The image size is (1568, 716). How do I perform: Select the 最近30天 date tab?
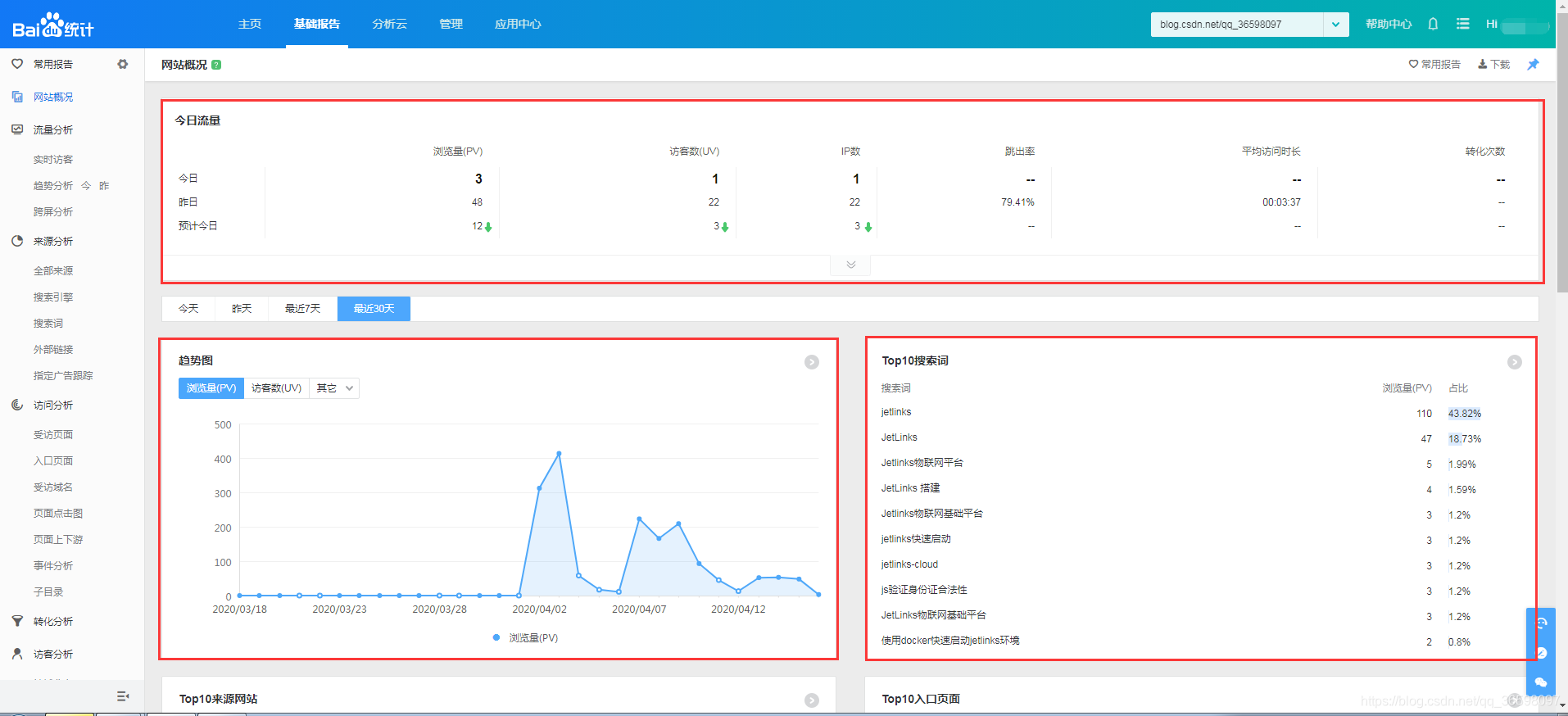pyautogui.click(x=374, y=309)
